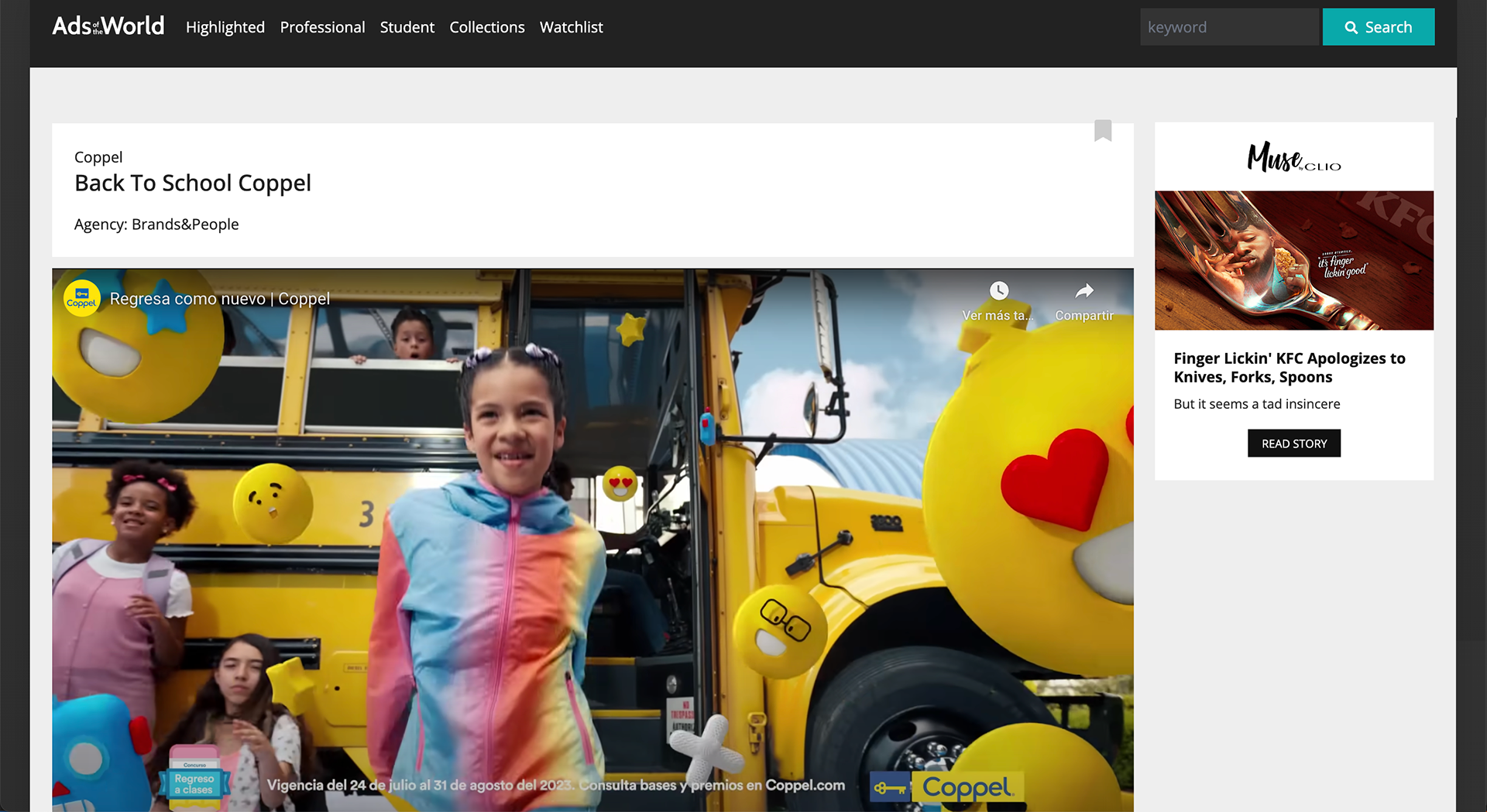The height and width of the screenshot is (812, 1487).
Task: Click the Ver más tarde clock icon
Action: [999, 291]
